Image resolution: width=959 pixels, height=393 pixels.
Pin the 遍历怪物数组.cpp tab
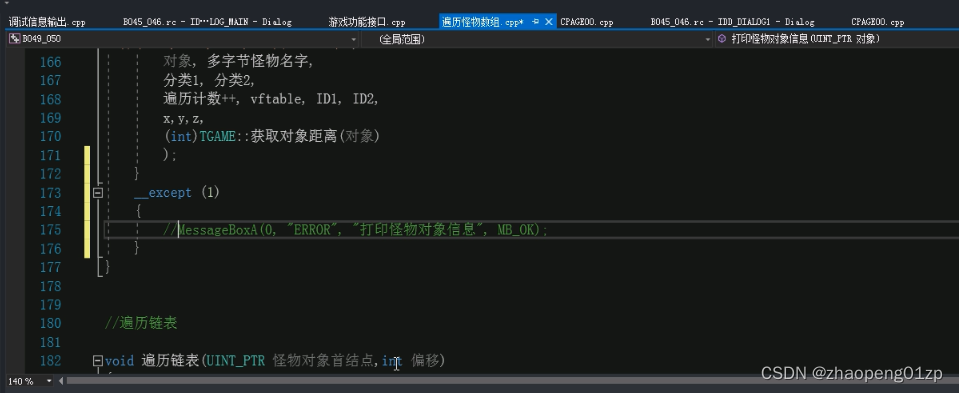pos(535,21)
